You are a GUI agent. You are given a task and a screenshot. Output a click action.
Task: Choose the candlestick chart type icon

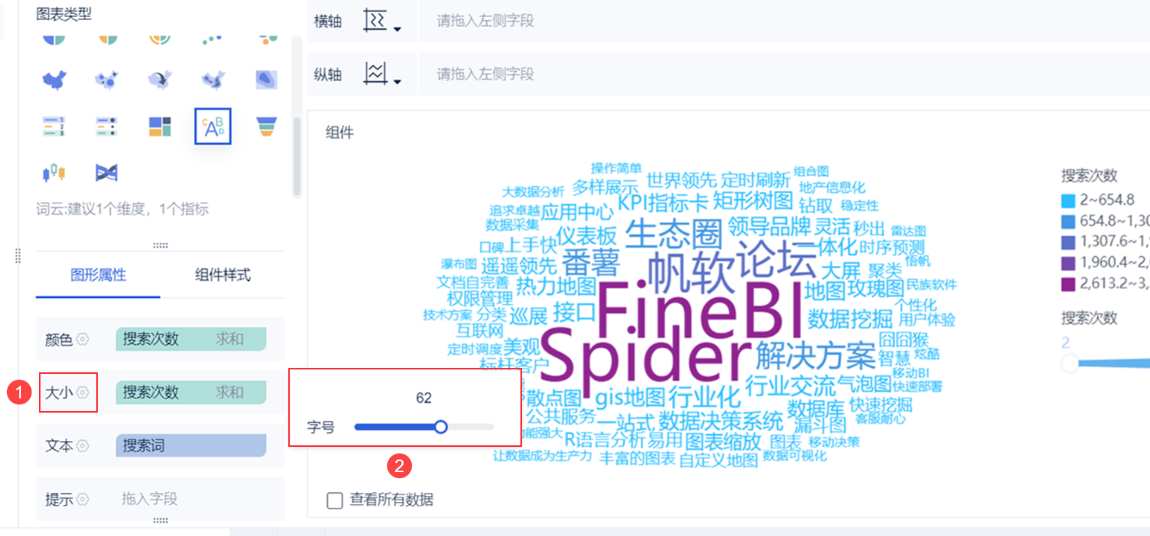[x=54, y=173]
